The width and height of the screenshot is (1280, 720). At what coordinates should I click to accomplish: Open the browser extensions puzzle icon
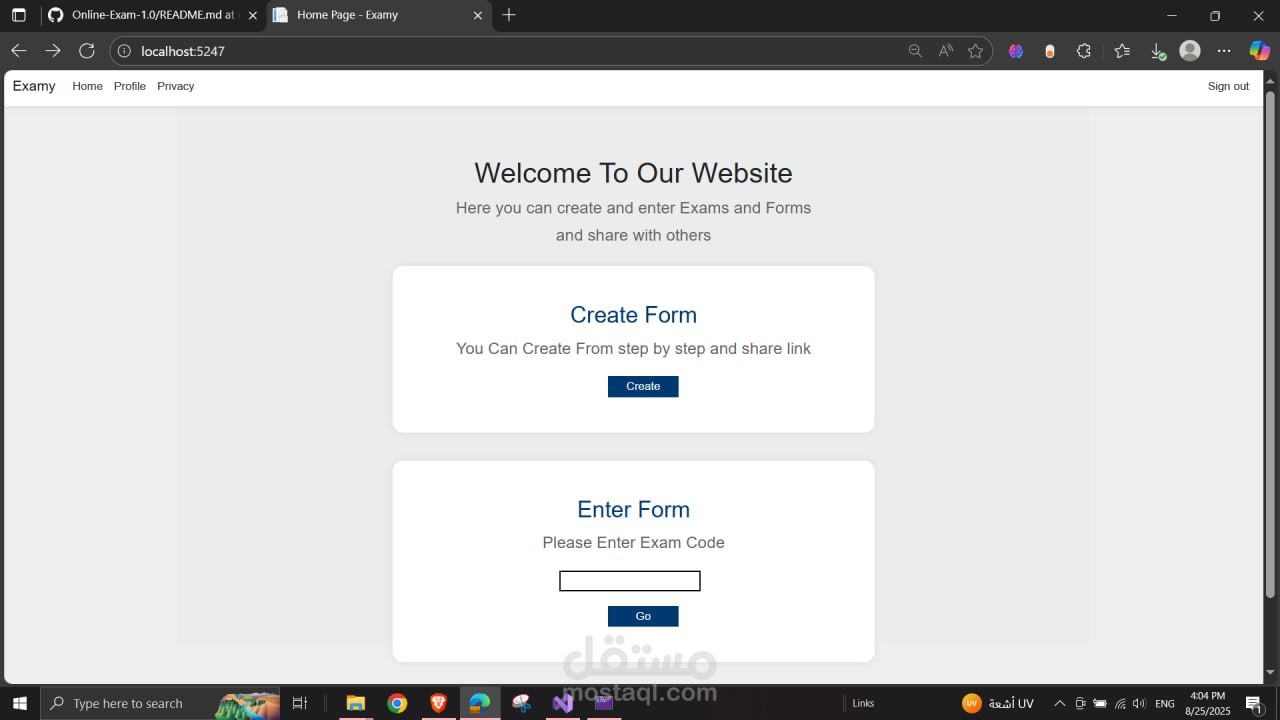(x=1084, y=51)
